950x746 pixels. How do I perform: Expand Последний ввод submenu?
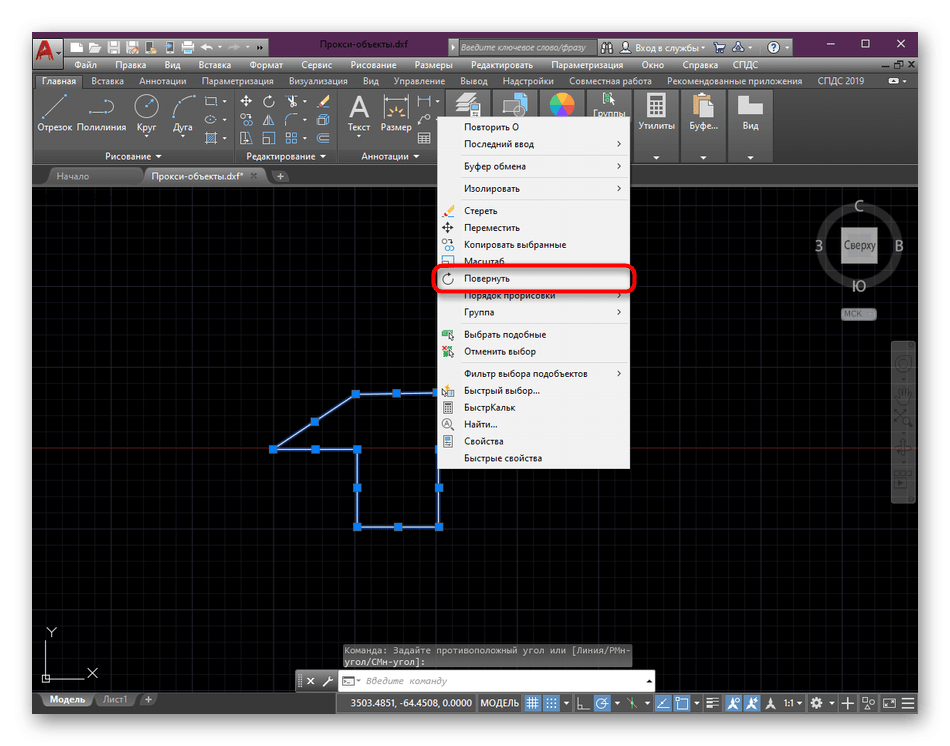click(533, 144)
